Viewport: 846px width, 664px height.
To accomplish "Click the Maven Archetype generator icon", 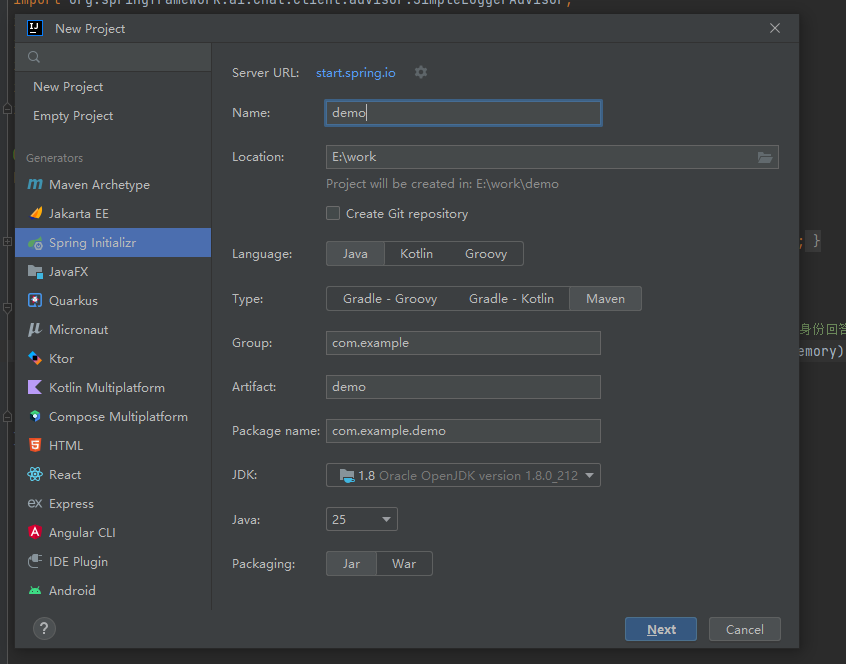I will click(x=35, y=184).
